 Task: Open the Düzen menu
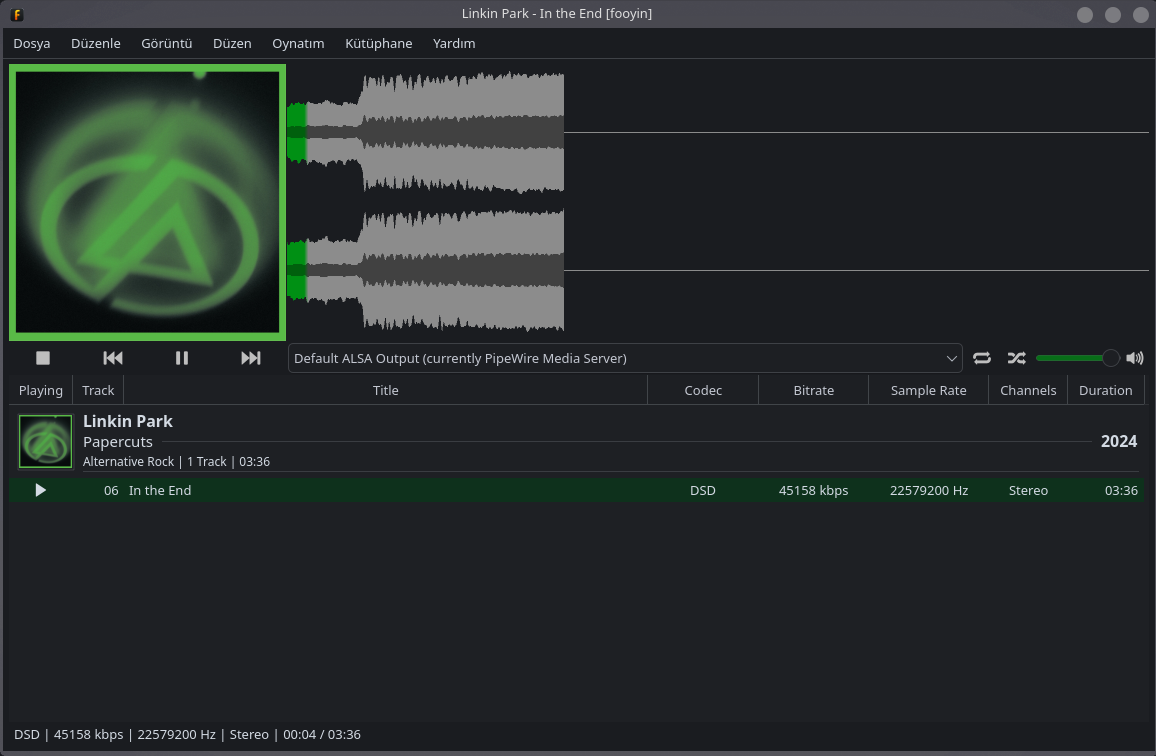[232, 44]
